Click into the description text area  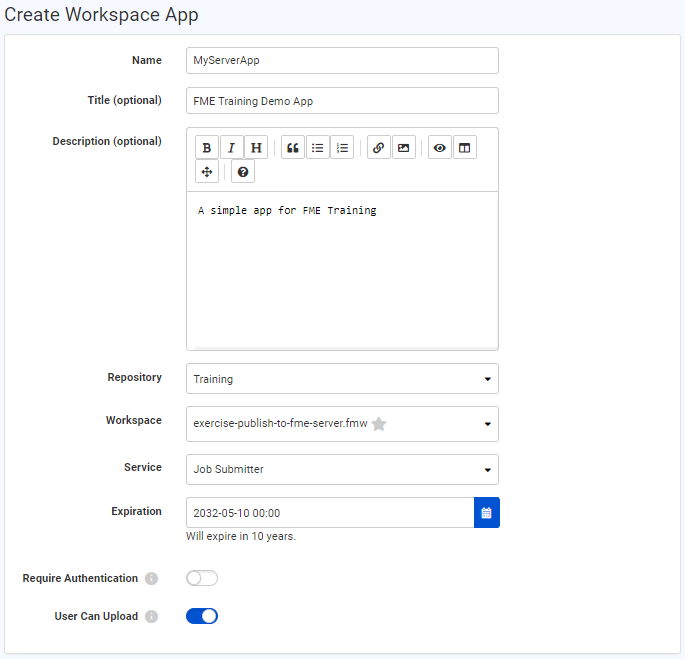342,270
